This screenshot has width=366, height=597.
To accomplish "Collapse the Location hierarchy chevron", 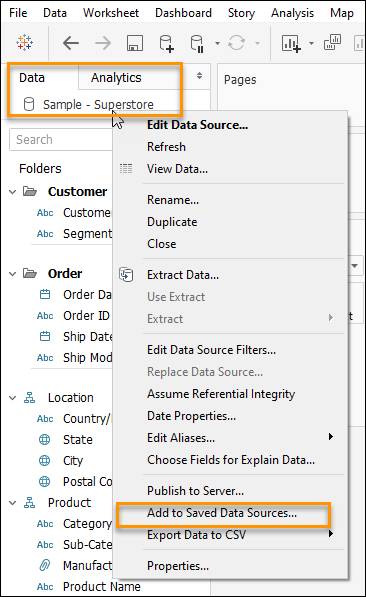I will pyautogui.click(x=13, y=398).
